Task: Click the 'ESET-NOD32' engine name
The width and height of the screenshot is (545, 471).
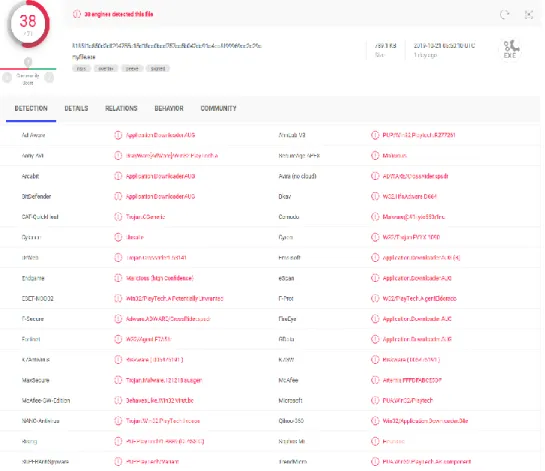Action: [x=38, y=299]
